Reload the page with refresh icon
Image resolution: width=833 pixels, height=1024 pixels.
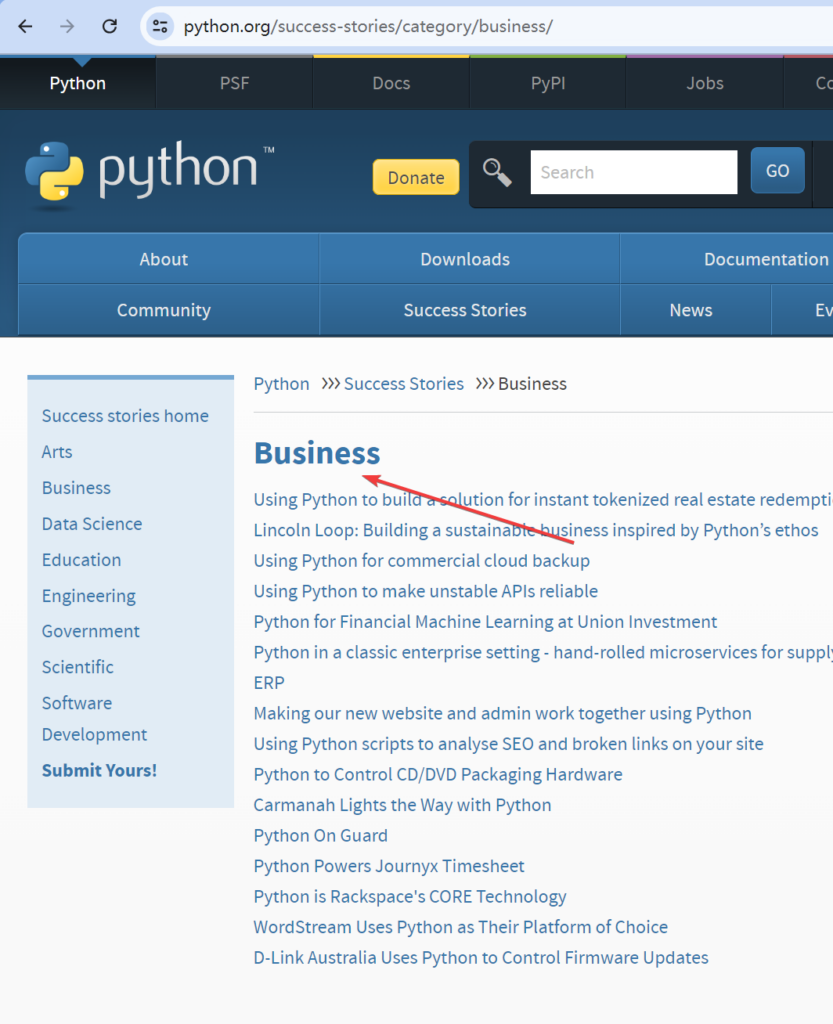[x=110, y=27]
